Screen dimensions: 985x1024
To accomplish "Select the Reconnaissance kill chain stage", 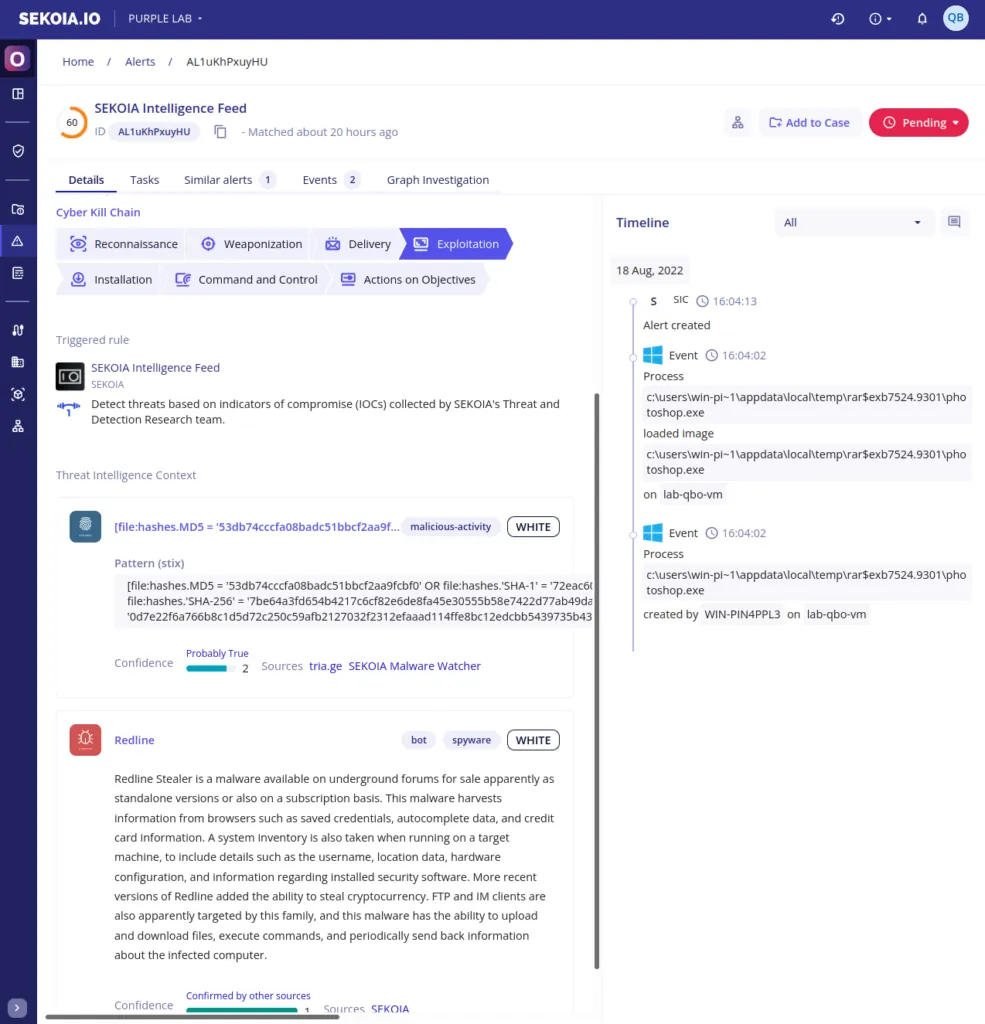I will pos(124,244).
